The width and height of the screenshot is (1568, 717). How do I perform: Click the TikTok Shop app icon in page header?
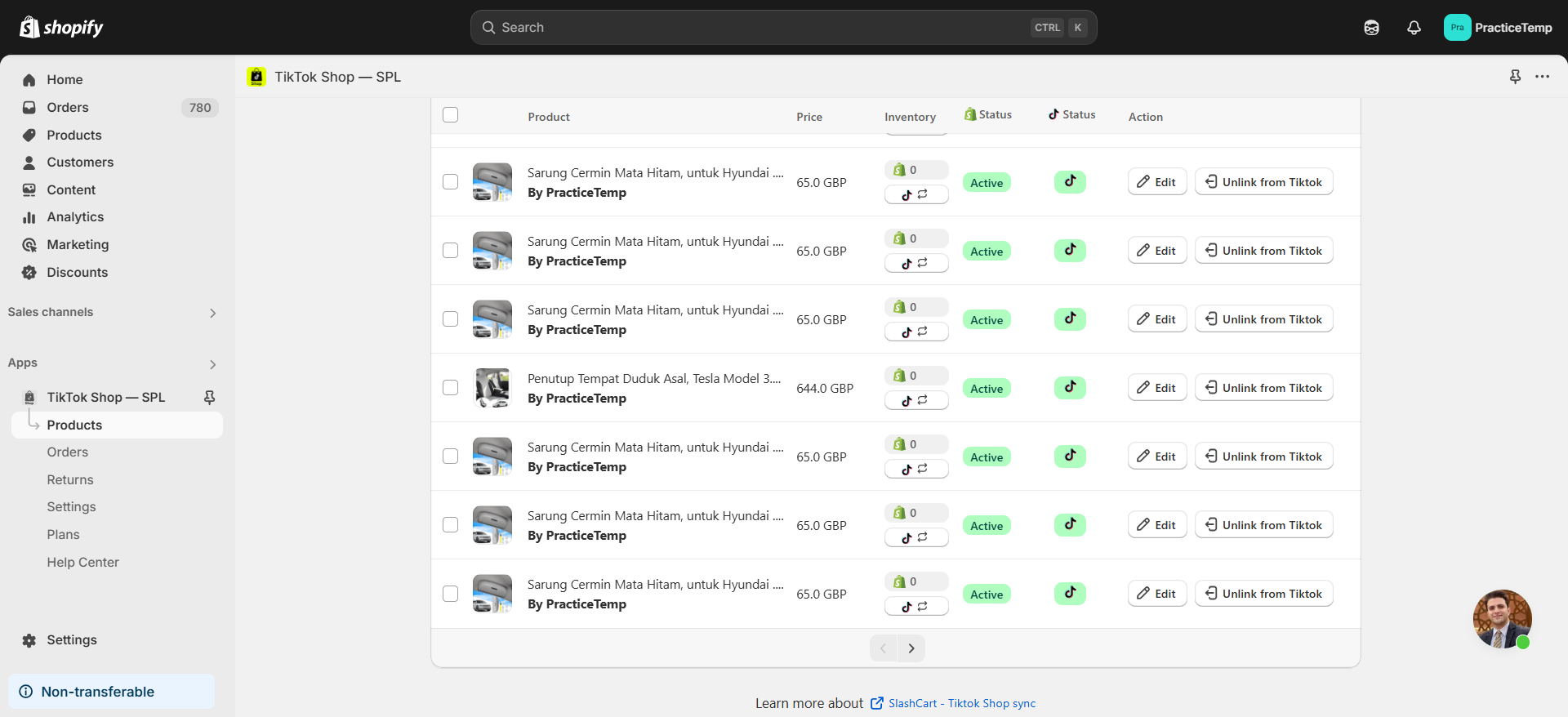pos(256,77)
